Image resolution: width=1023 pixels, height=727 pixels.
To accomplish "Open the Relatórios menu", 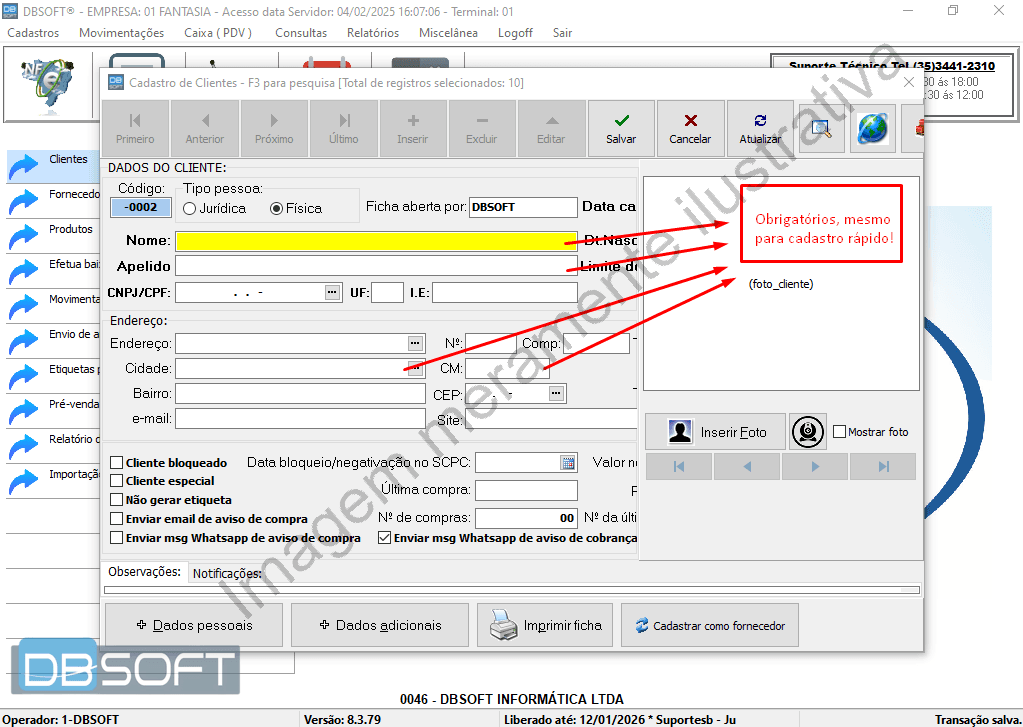I will coord(372,32).
